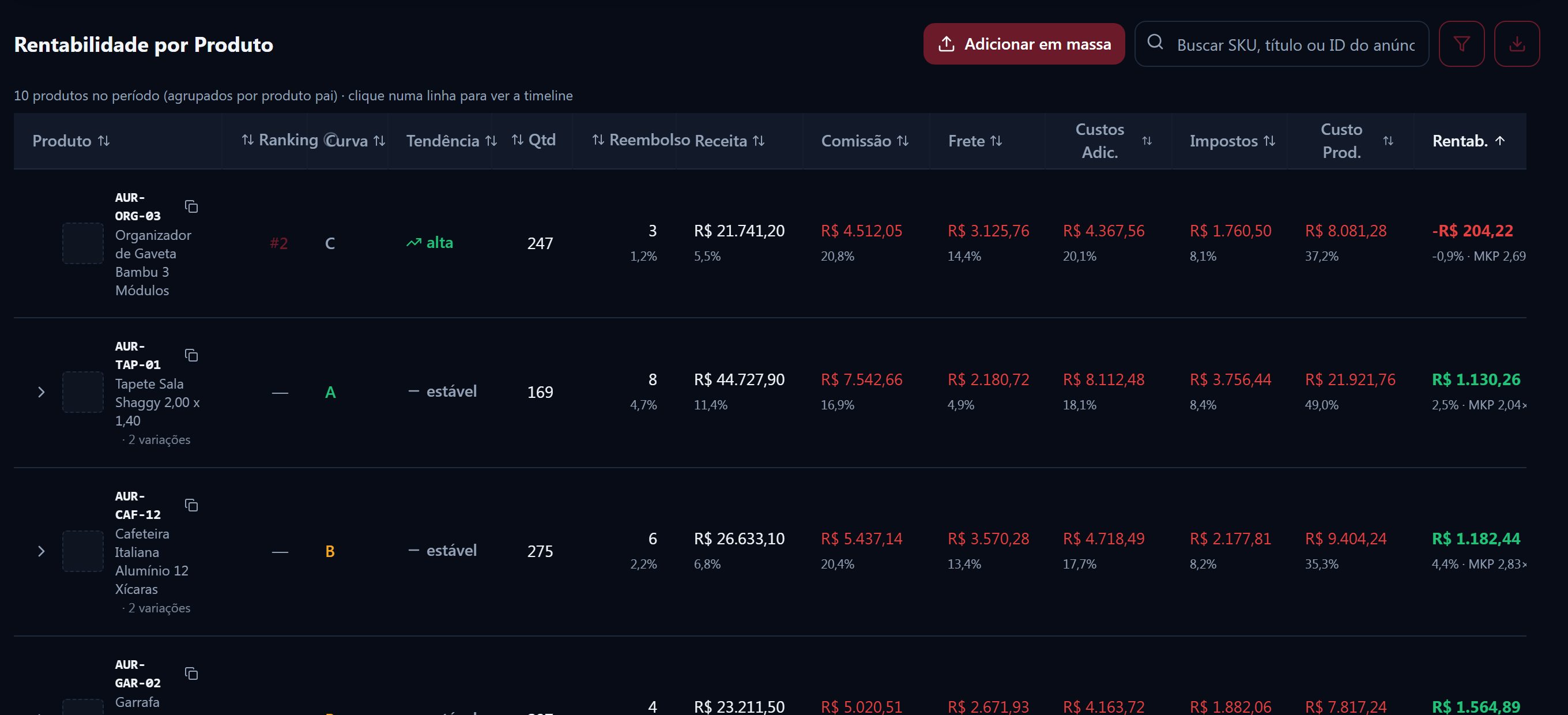
Task: Reverse the Rentab. column sort order
Action: (1469, 141)
